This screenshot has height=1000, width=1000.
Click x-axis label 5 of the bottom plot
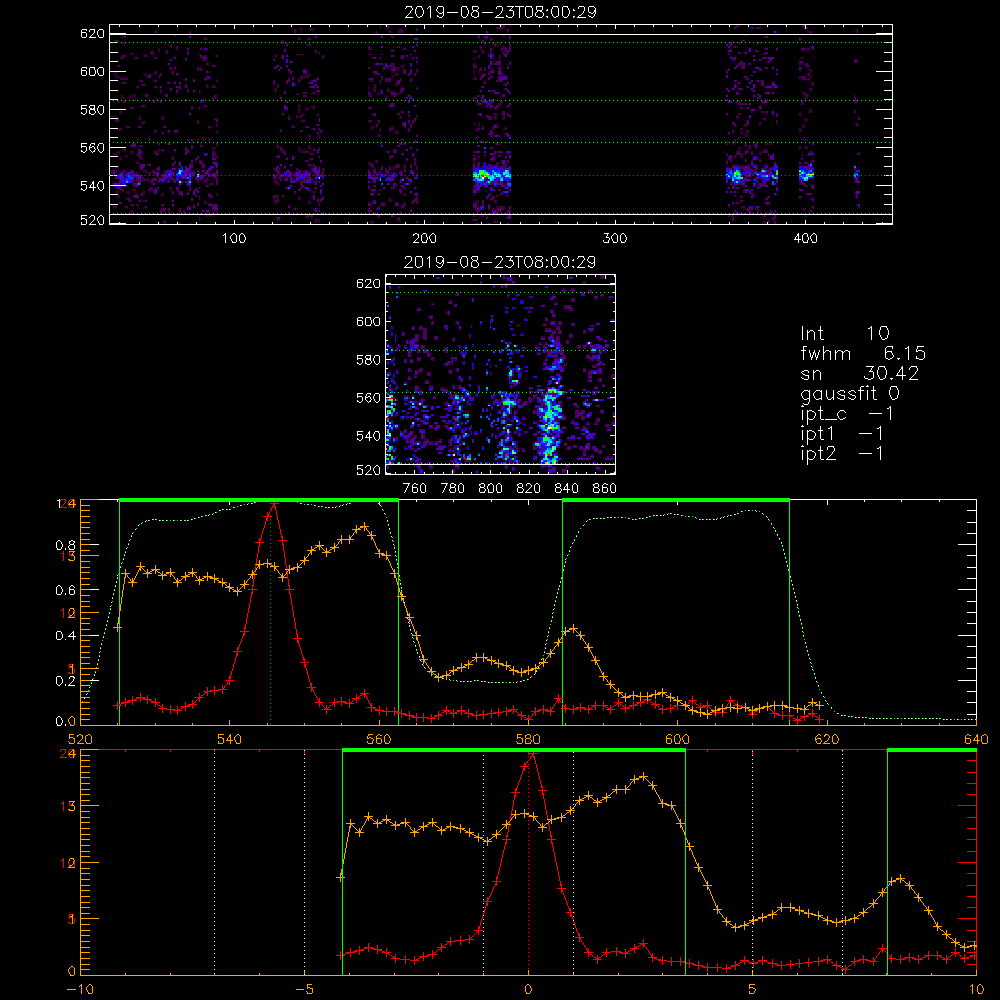coord(753,990)
